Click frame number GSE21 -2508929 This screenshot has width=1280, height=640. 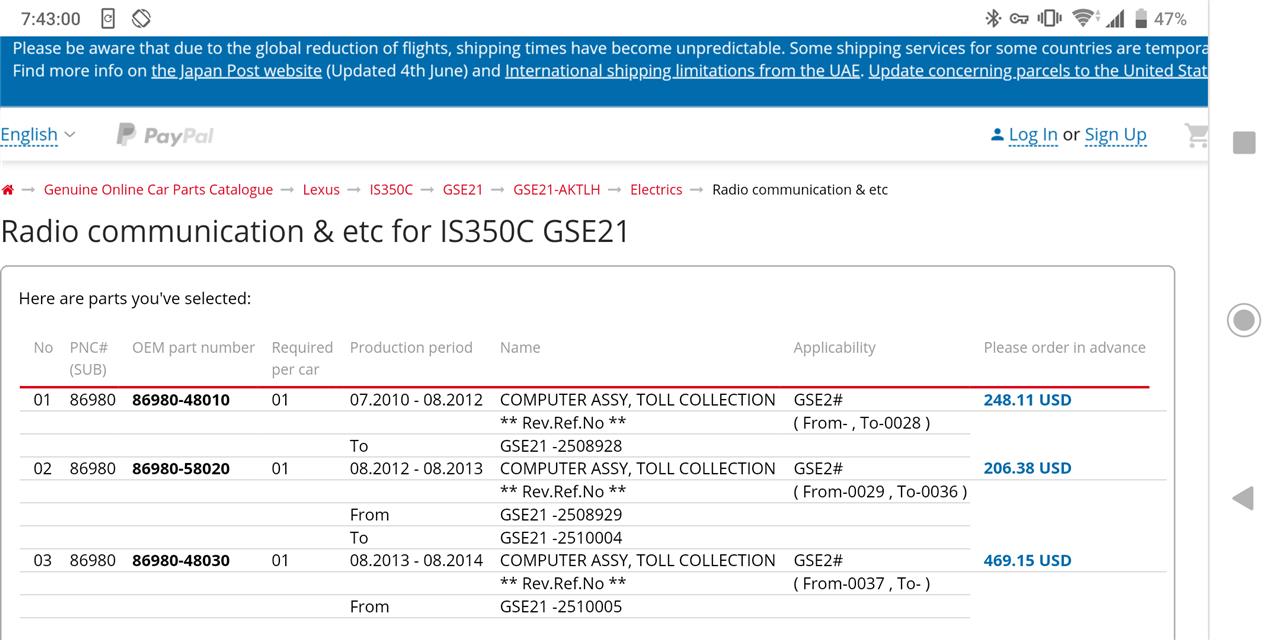click(x=561, y=515)
